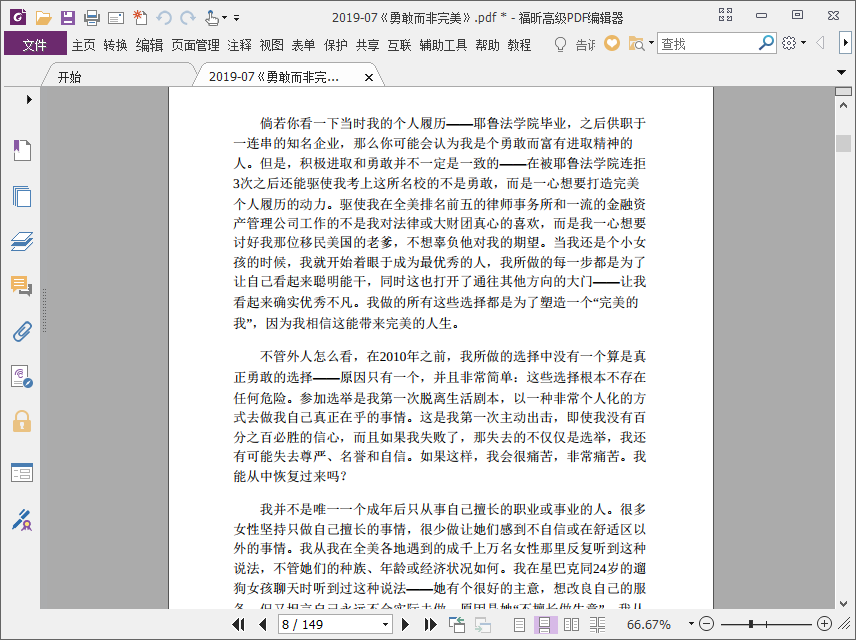The height and width of the screenshot is (640, 856).
Task: Open the 帮助 ribbon tab
Action: [487, 45]
